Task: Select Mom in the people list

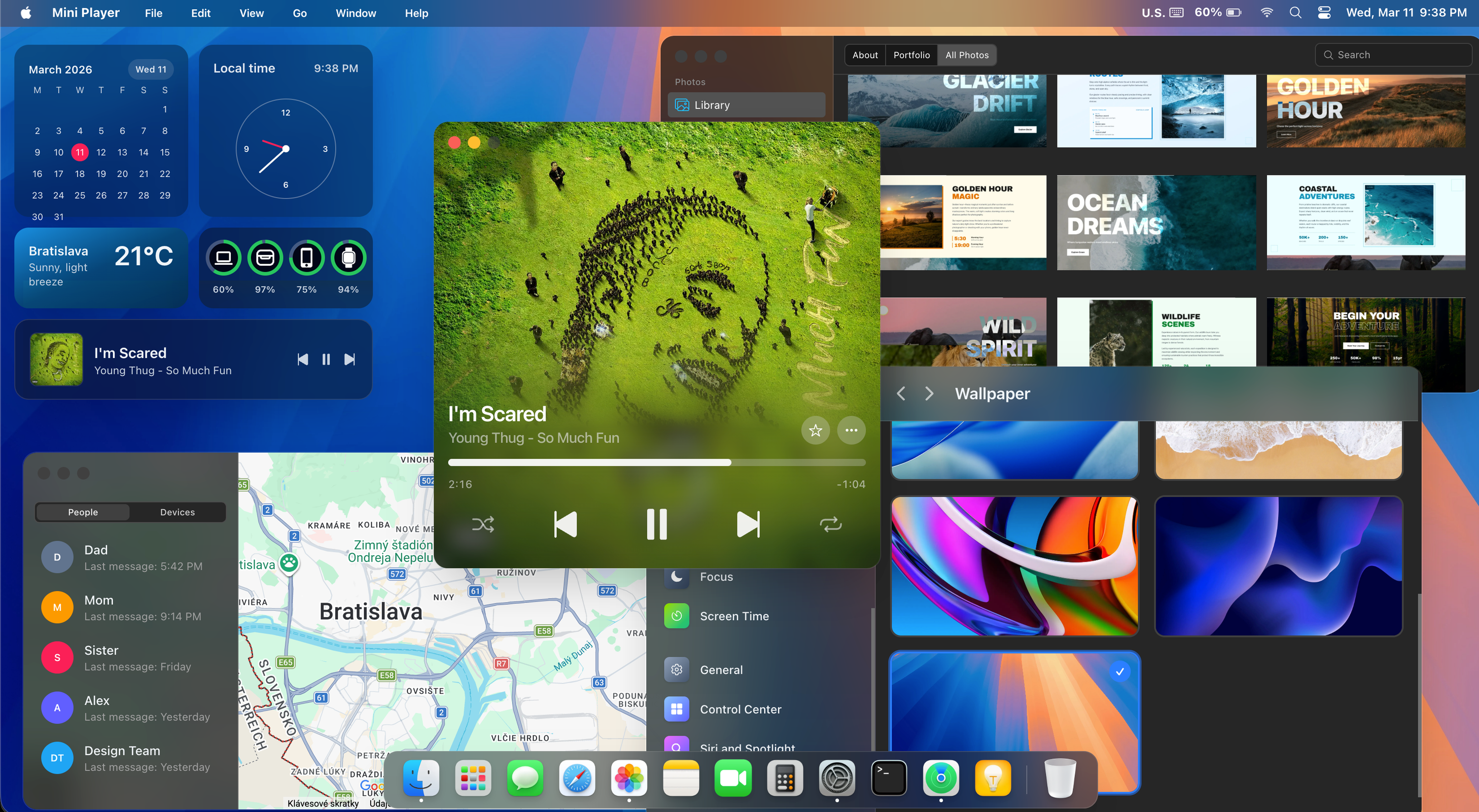Action: (130, 607)
